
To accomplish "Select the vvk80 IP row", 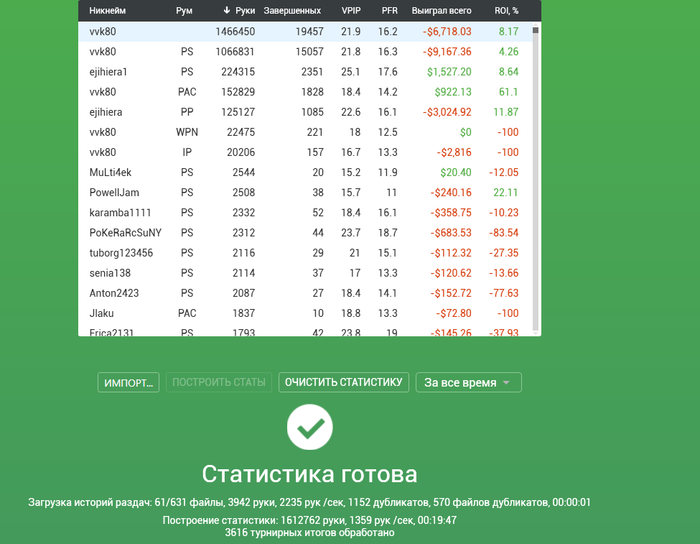I will click(305, 152).
